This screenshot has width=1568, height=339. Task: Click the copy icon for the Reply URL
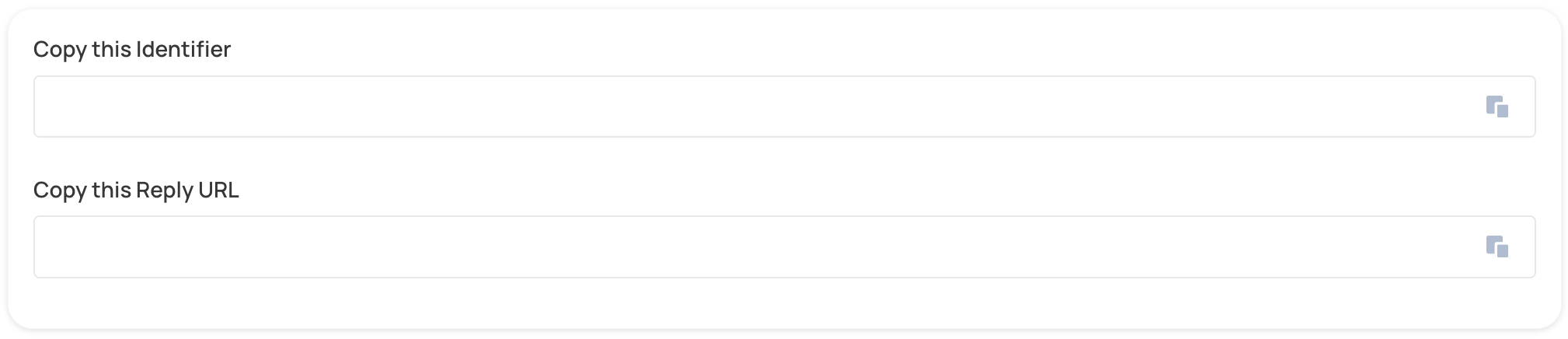coord(1497,247)
